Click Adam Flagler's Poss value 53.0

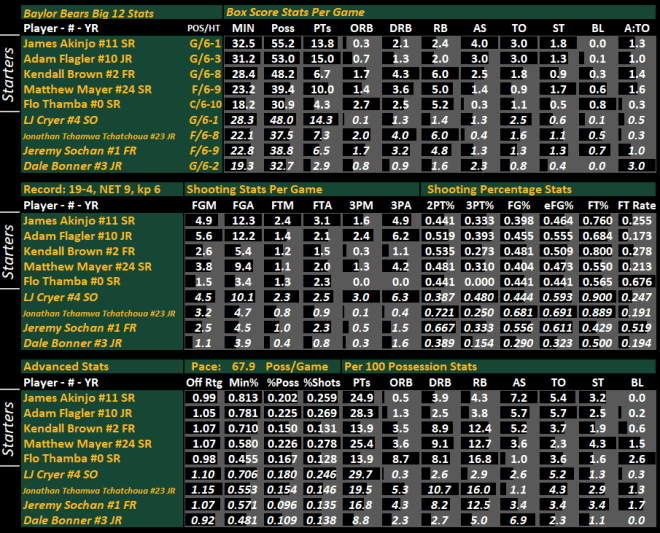pyautogui.click(x=283, y=59)
